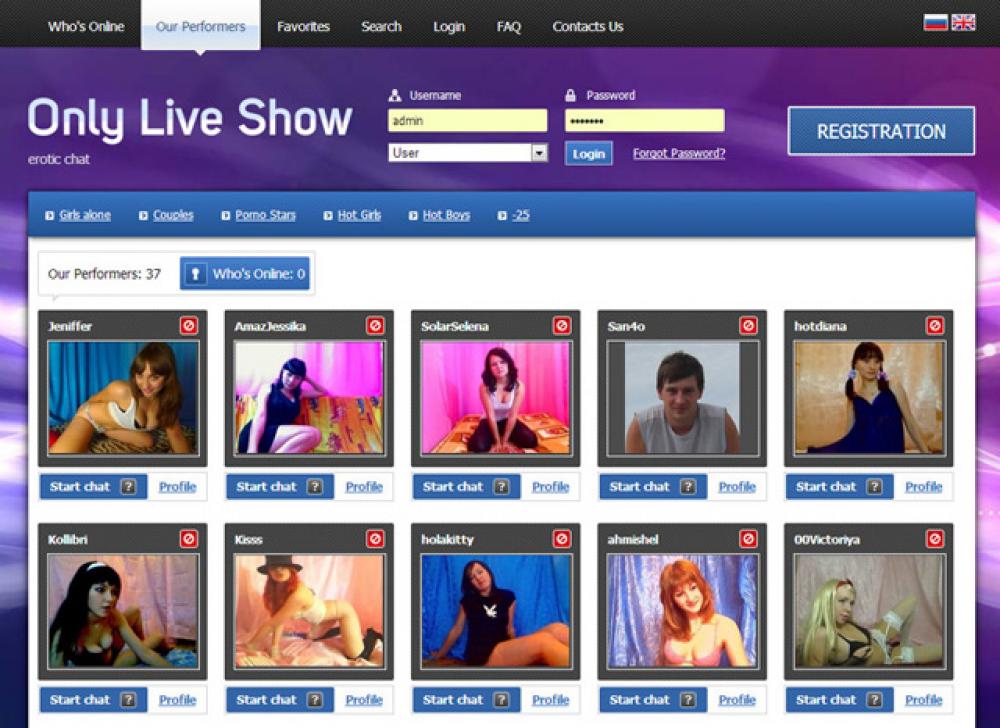Click question mark icon beside Kollibri's Start chat
Screen dimensions: 1000x728
[x=128, y=700]
